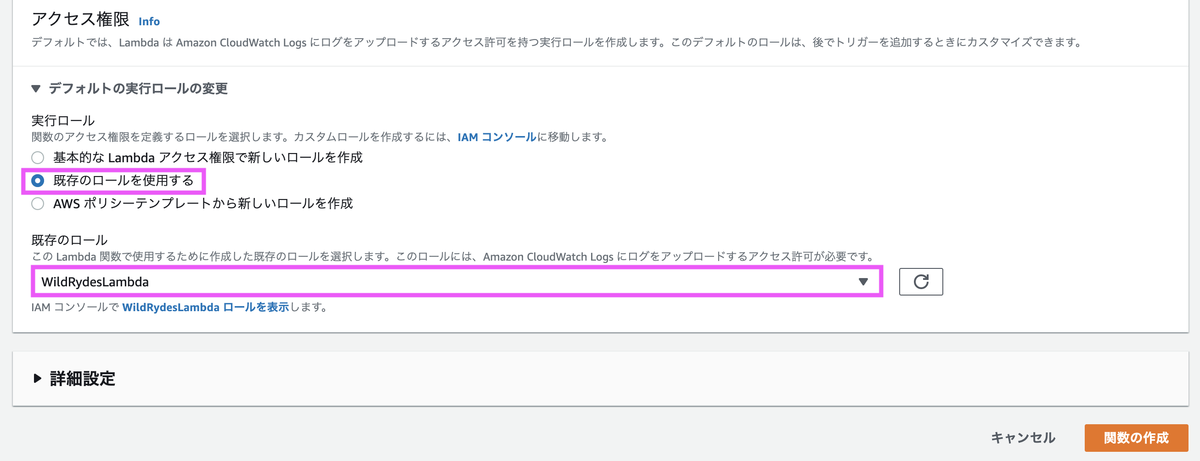Click the キャンセル button
This screenshot has width=1200, height=461.
[x=1022, y=438]
